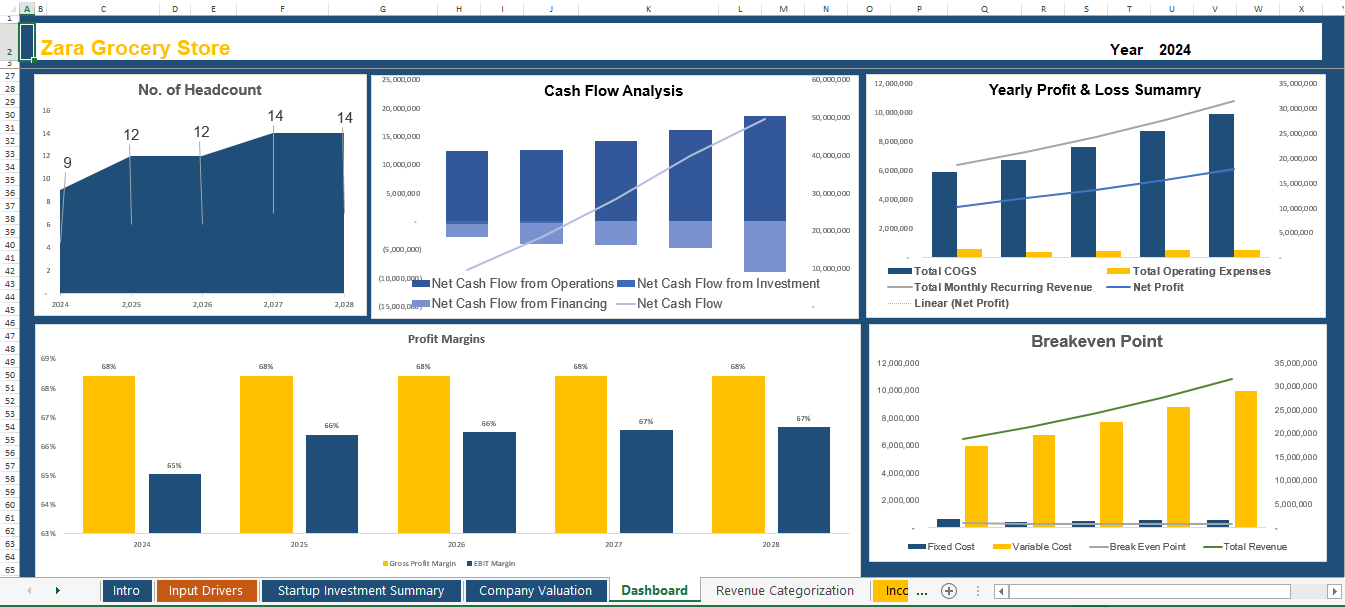
Task: Select the Profit Margins chart title
Action: point(447,339)
